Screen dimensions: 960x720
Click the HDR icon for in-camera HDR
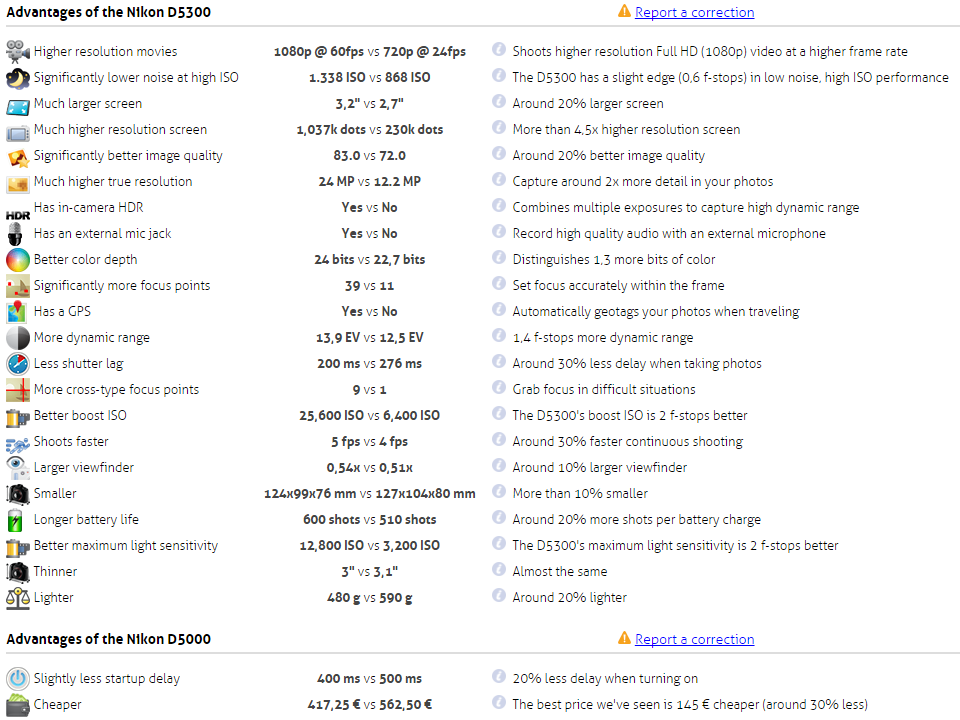coord(18,216)
